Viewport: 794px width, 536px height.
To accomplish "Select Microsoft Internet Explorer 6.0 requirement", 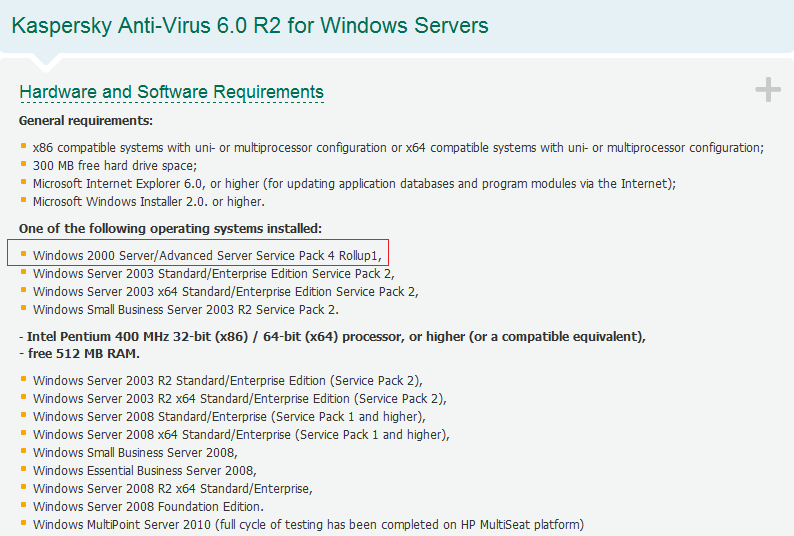I will click(354, 183).
